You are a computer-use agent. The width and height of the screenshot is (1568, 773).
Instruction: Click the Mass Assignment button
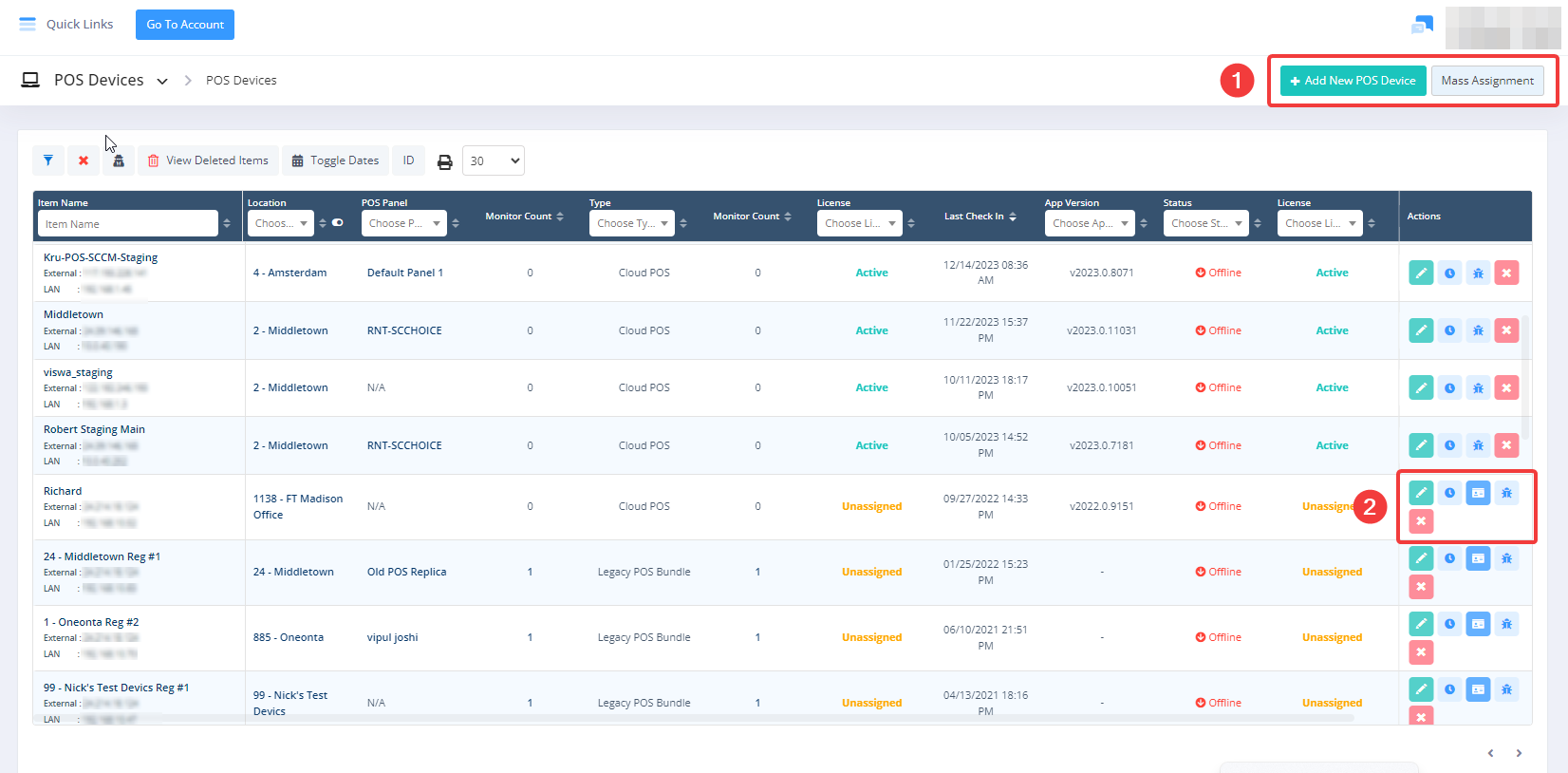pyautogui.click(x=1487, y=81)
